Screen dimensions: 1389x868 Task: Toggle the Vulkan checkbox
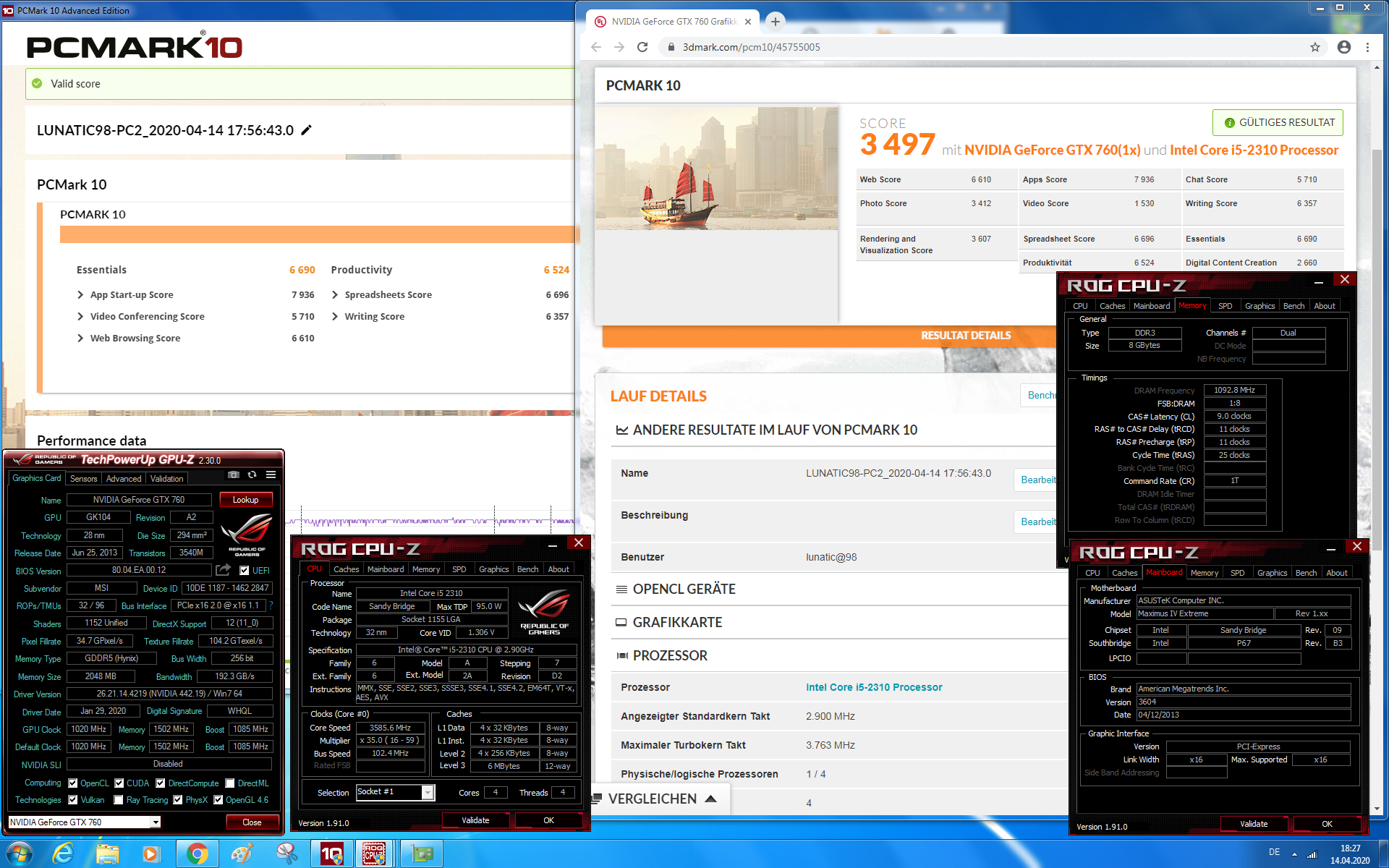point(72,799)
